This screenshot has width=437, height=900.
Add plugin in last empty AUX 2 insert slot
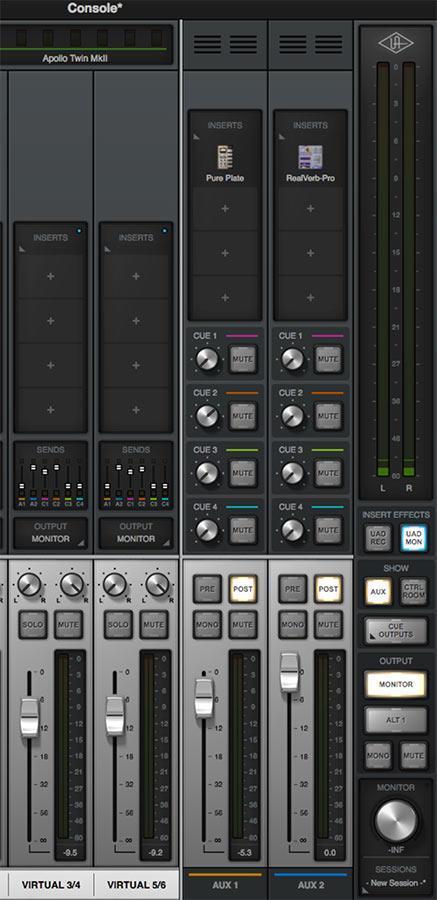tap(310, 297)
